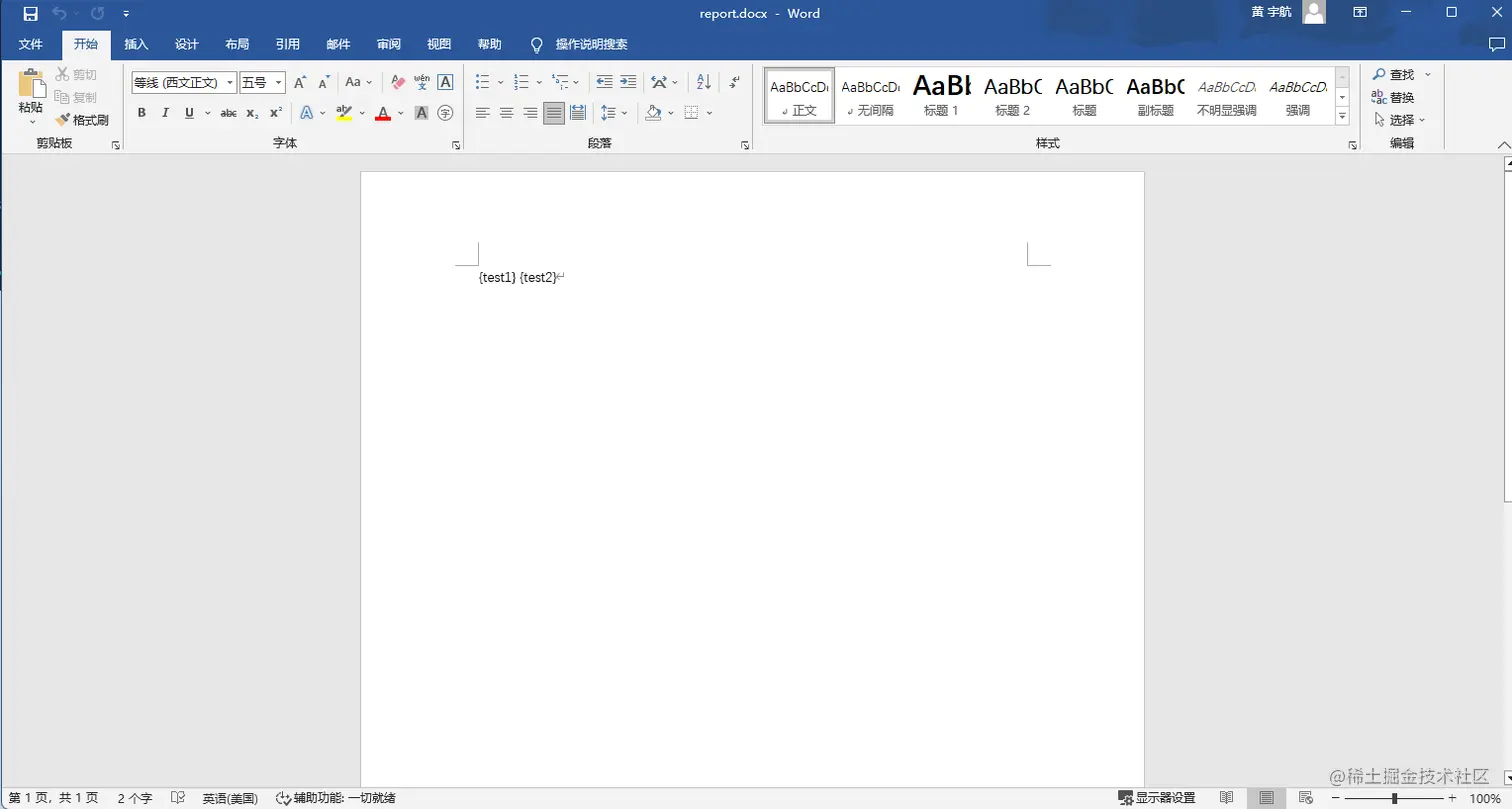Apply the yellow text highlight color
The width and height of the screenshot is (1512, 809).
pyautogui.click(x=344, y=113)
